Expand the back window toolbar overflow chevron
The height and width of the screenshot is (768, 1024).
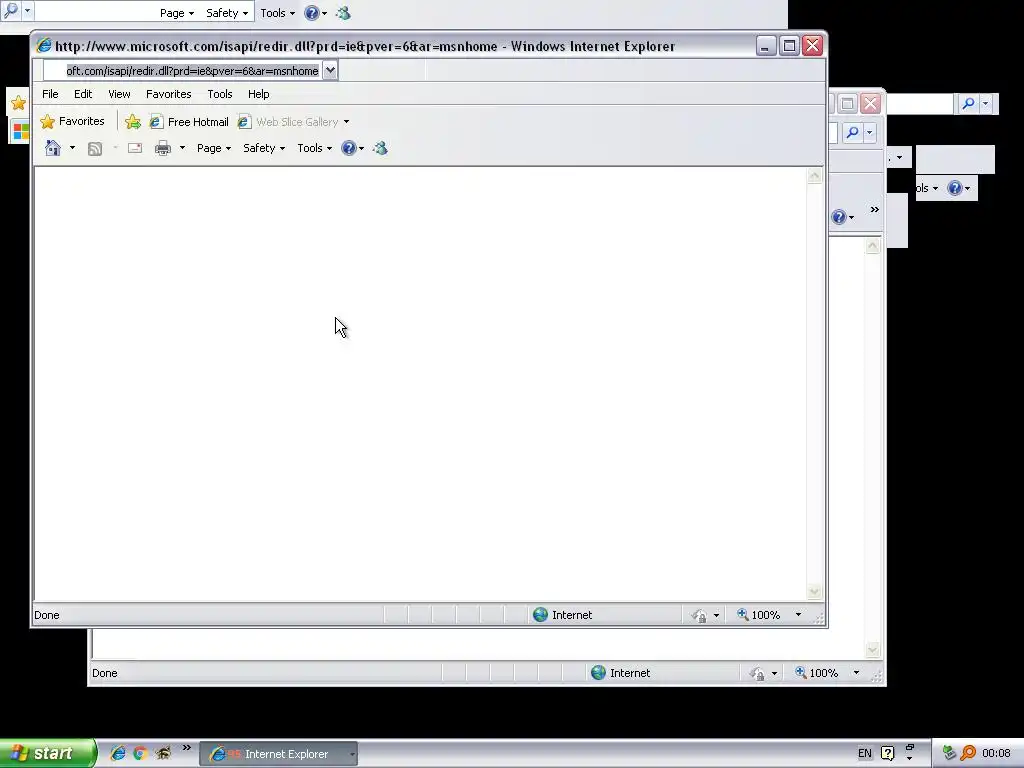pyautogui.click(x=874, y=210)
